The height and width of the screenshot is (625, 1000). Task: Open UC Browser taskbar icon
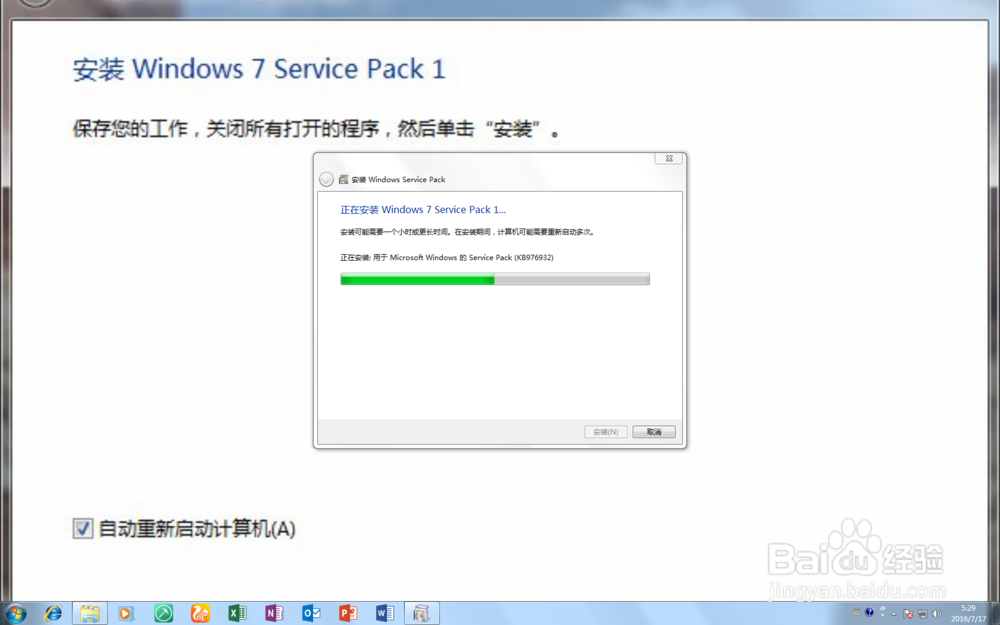(200, 614)
